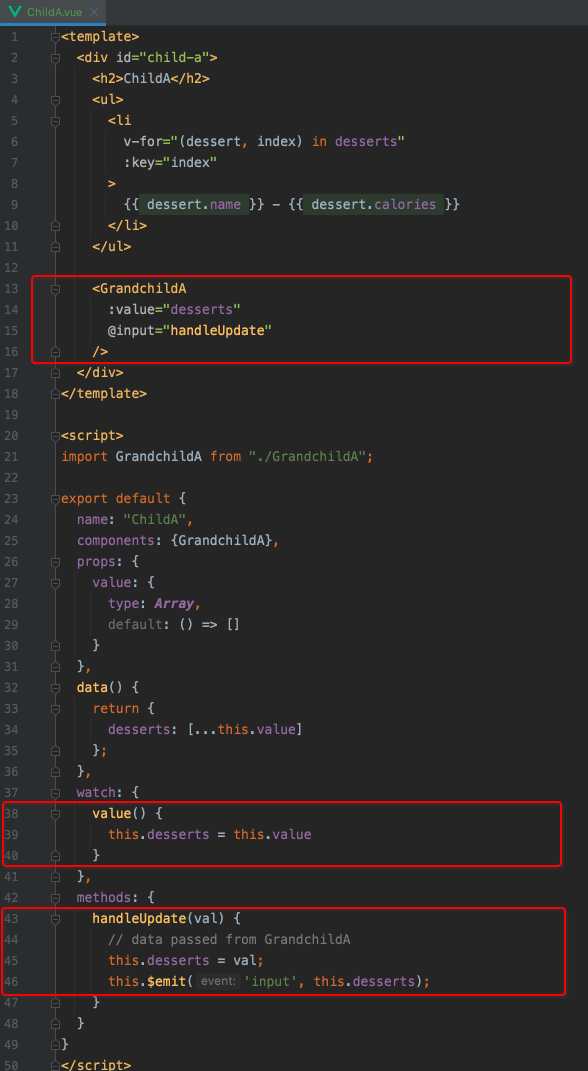Click this.desserts = val; on line 45
This screenshot has width=588, height=1071.
pyautogui.click(x=186, y=961)
